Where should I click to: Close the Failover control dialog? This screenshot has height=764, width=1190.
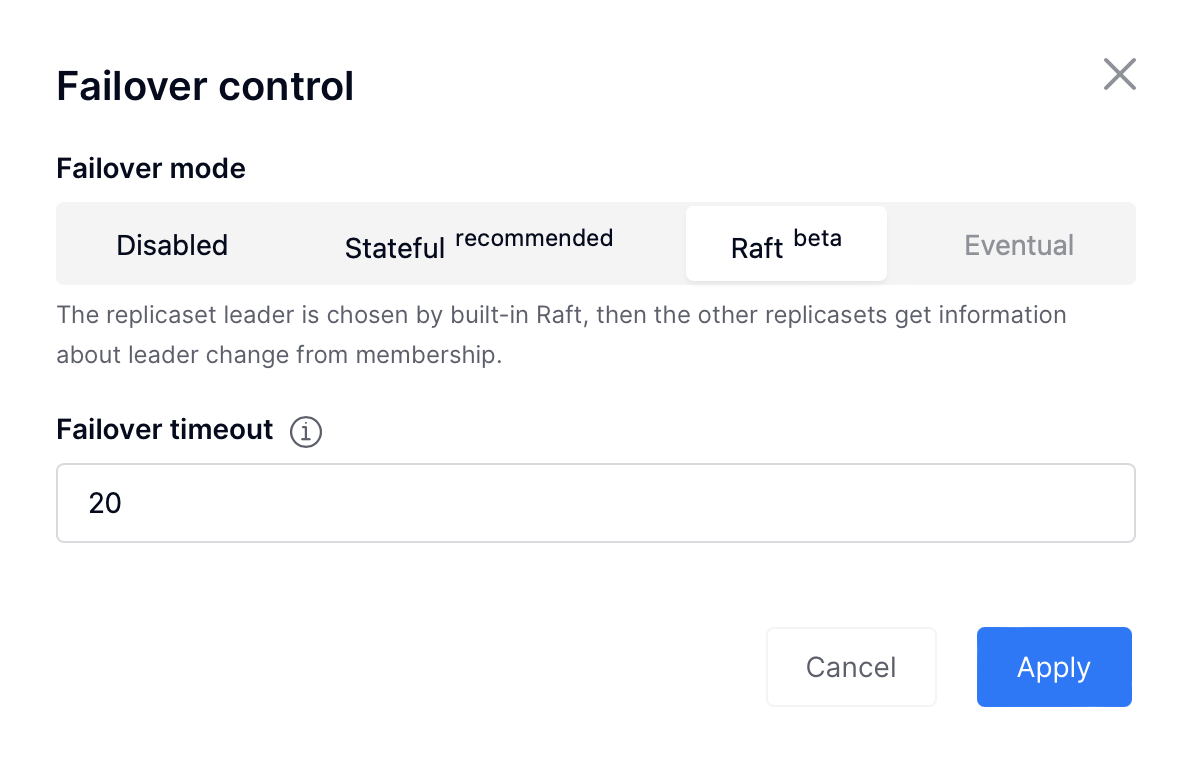tap(1119, 74)
